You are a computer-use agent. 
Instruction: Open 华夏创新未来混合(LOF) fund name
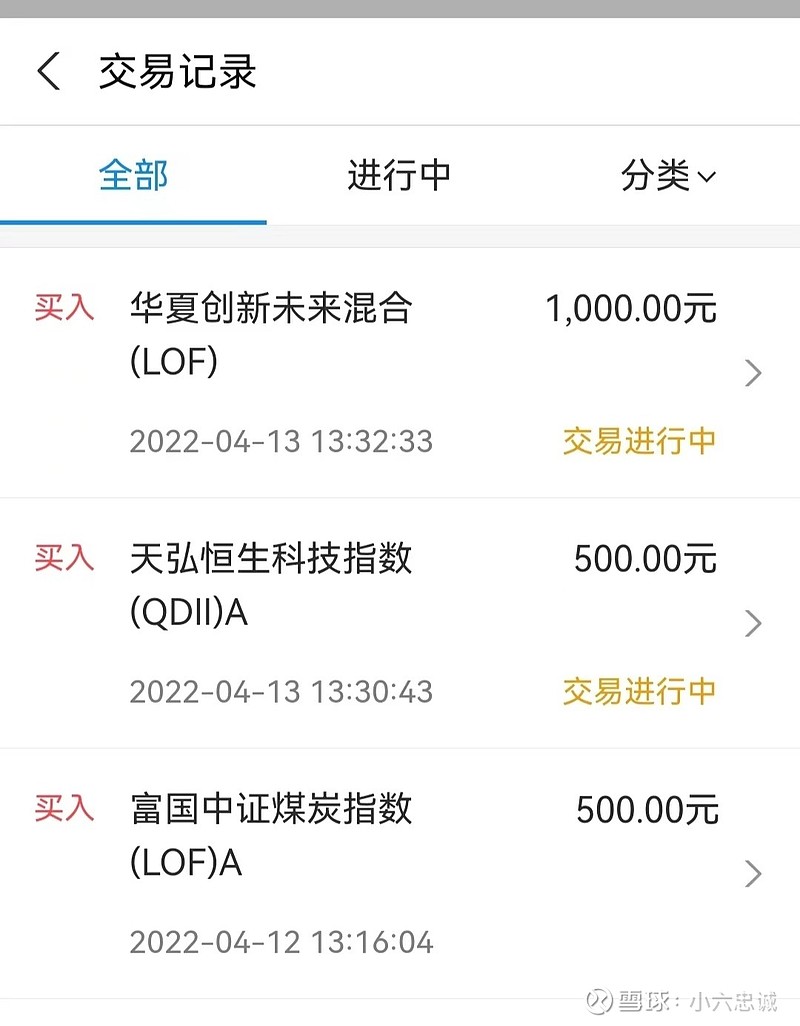pyautogui.click(x=270, y=334)
